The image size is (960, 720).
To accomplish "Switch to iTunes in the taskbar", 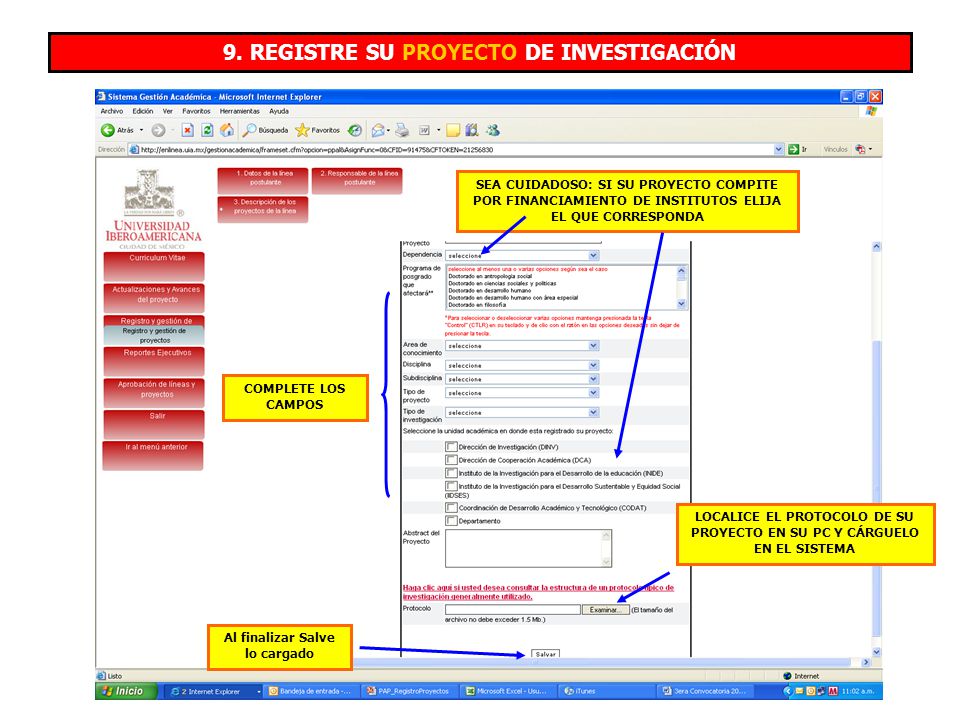I will point(605,691).
